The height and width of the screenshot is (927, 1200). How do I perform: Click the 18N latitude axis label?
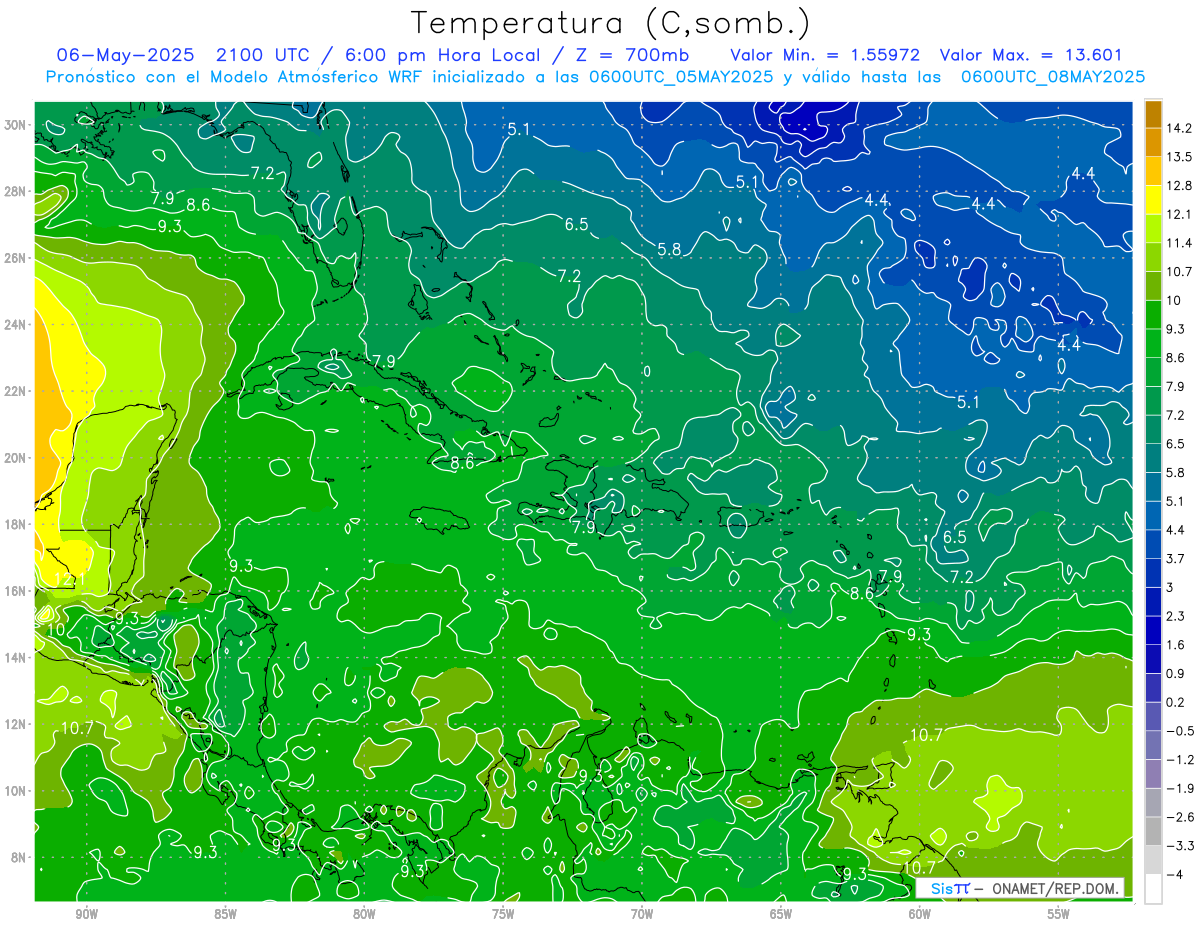(16, 524)
